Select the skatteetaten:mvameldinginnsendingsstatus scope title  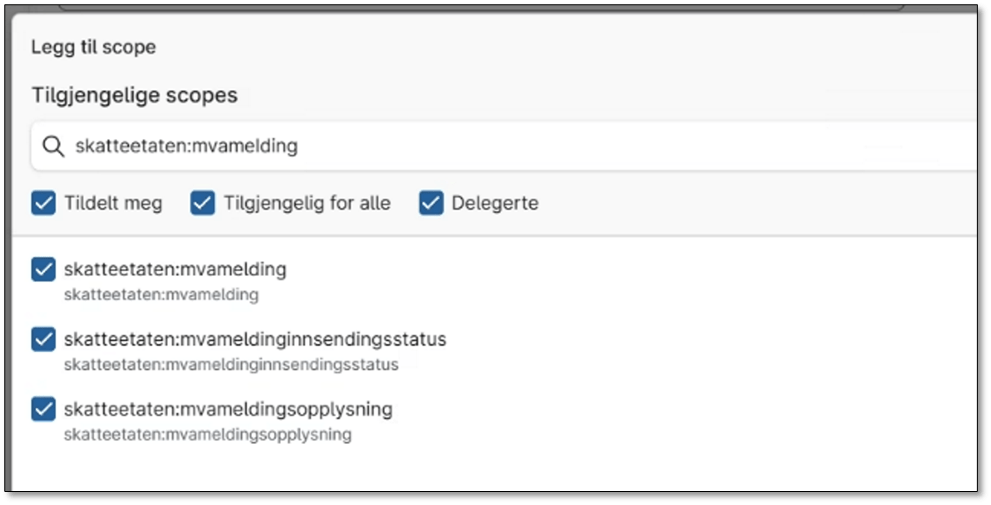(x=255, y=340)
